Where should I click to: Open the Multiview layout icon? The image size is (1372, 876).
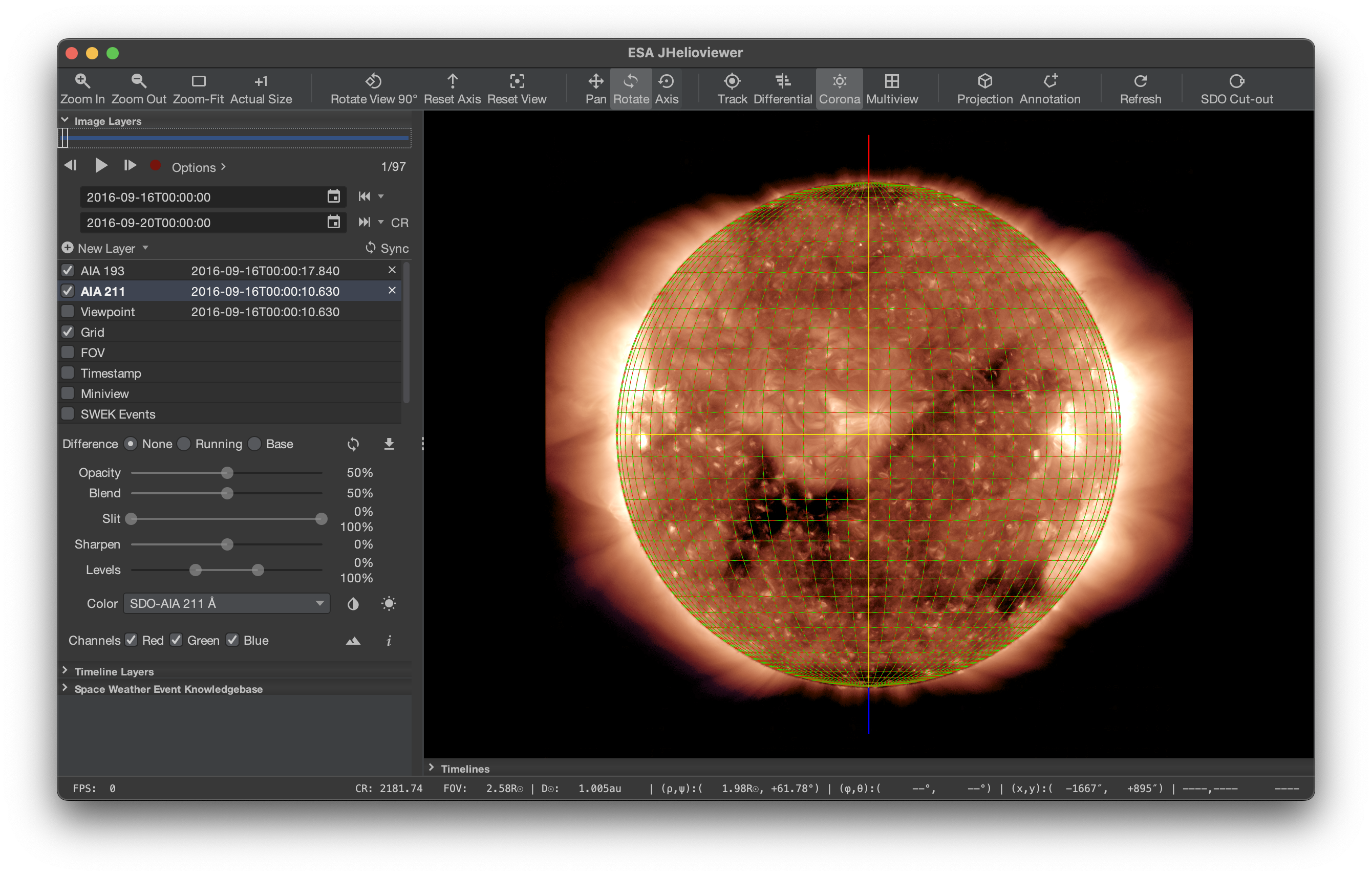(892, 81)
